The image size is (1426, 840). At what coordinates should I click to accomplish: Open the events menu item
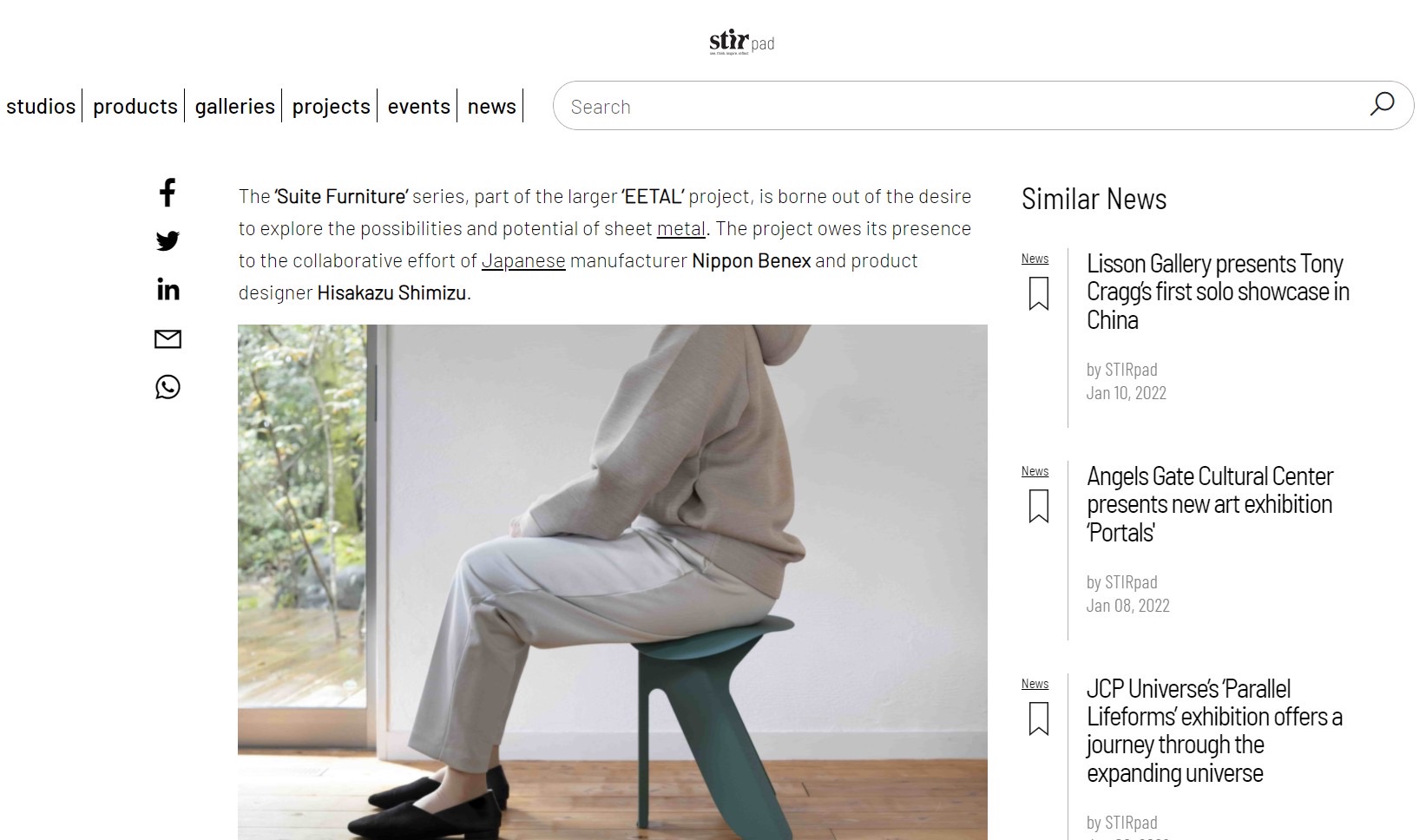click(x=418, y=106)
